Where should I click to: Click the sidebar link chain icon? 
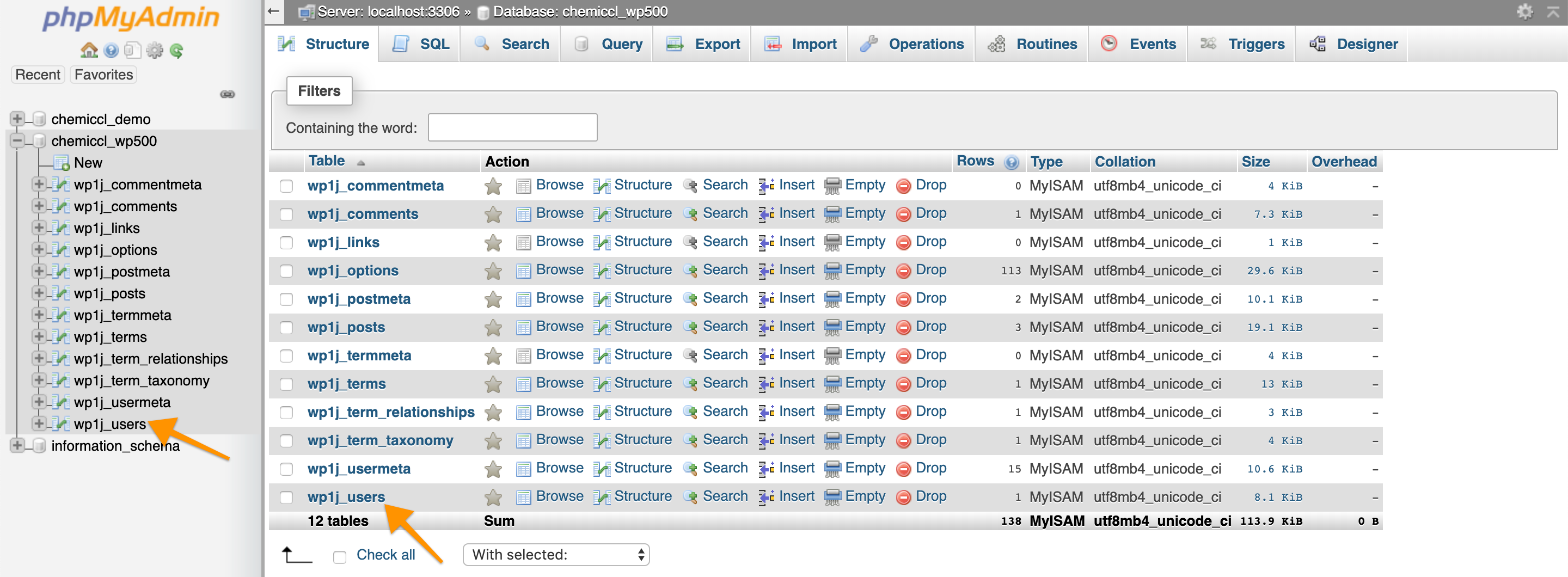coord(227,94)
